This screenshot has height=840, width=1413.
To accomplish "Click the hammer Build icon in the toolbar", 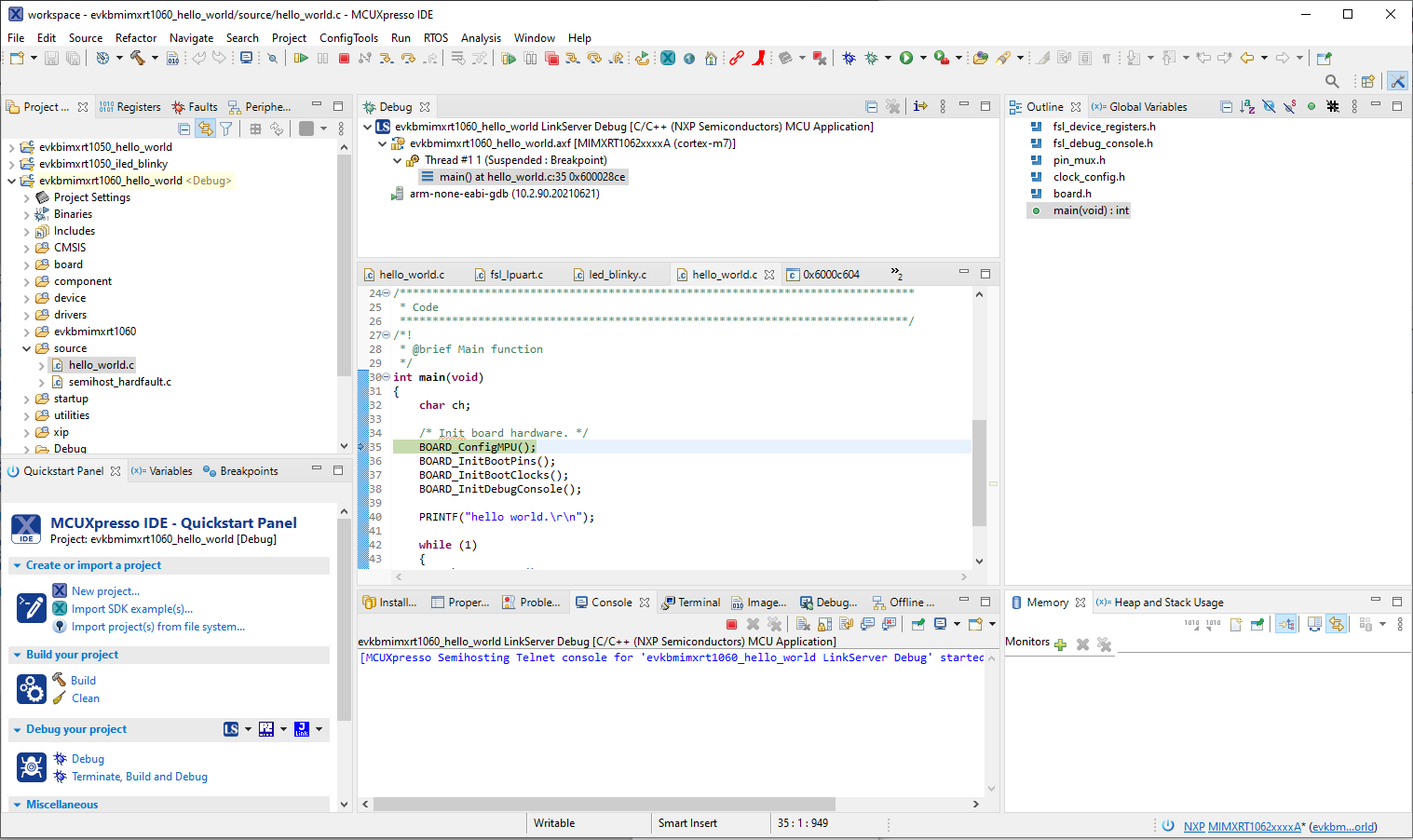I will tap(137, 58).
